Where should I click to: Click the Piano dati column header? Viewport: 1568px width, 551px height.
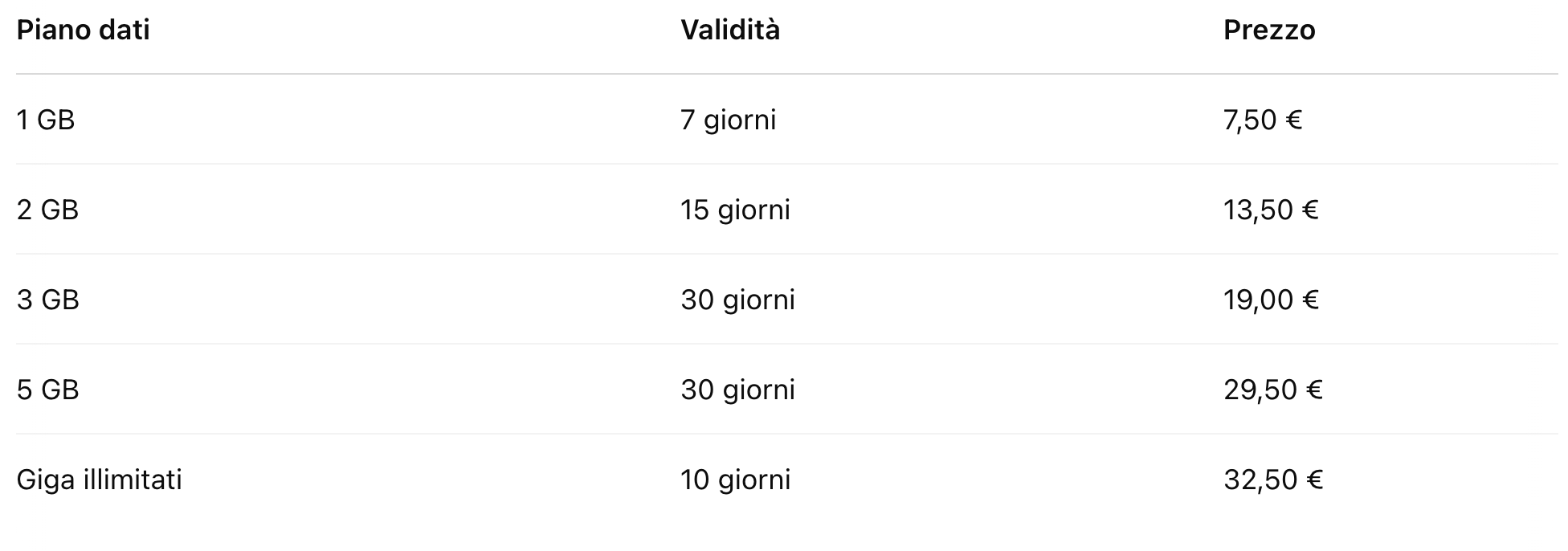[x=83, y=31]
